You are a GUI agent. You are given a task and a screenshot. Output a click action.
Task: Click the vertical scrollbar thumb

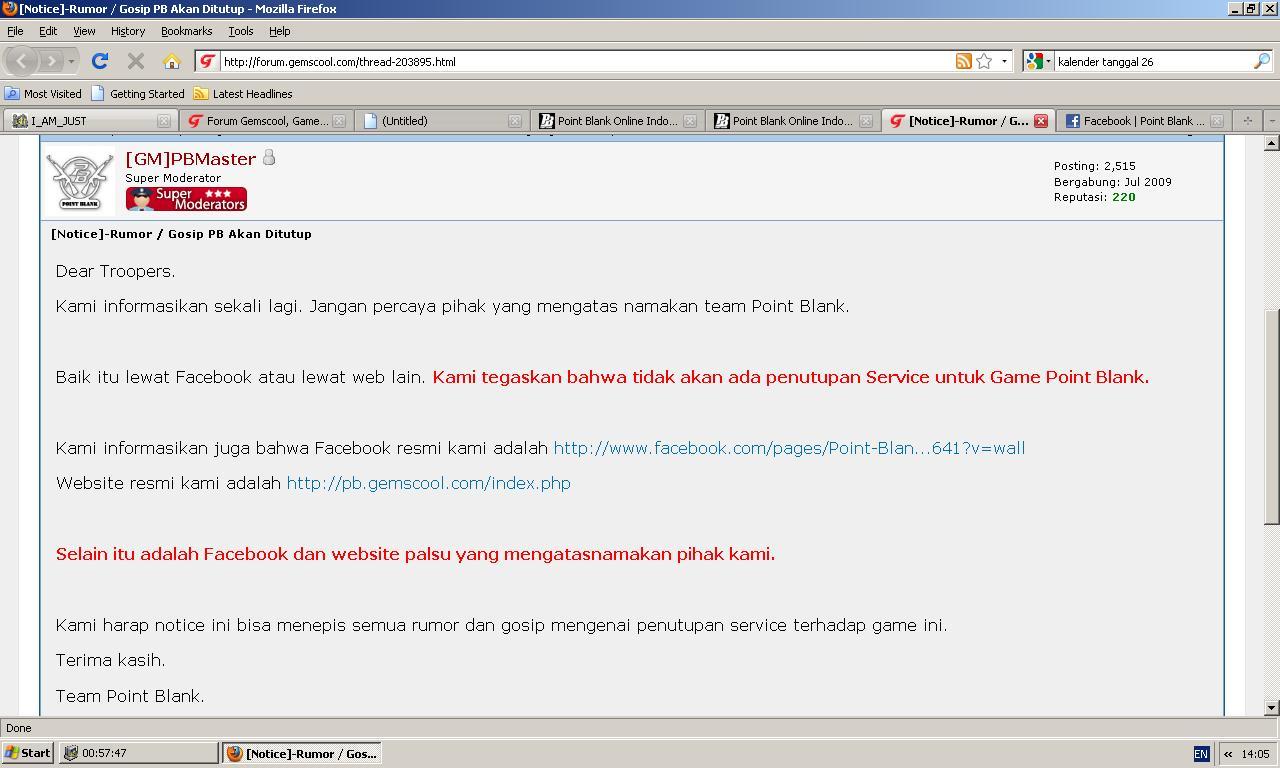[1271, 416]
